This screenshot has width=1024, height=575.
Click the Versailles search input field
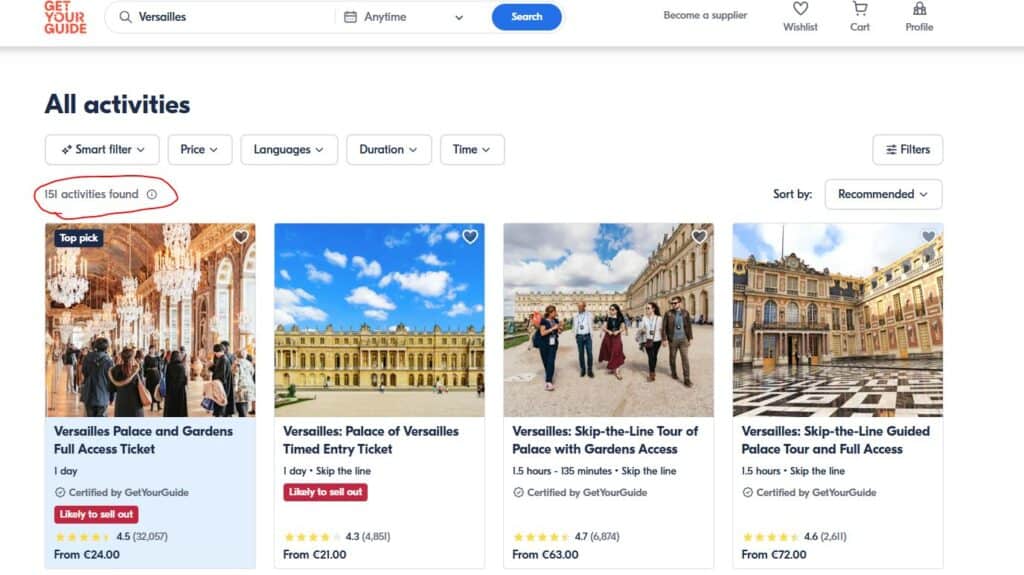click(230, 17)
